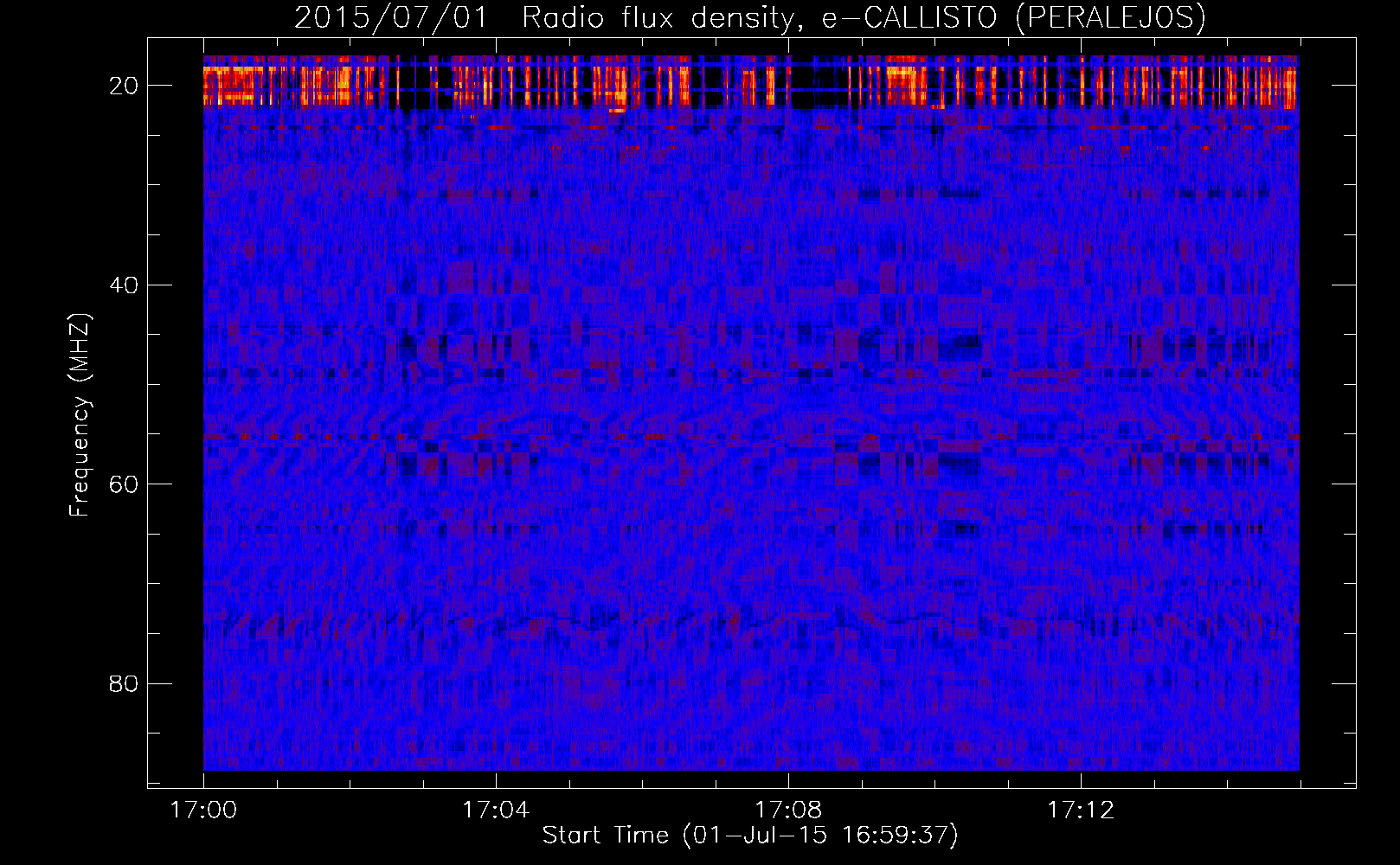This screenshot has width=1400, height=865.
Task: Click the 80 frequency tick label
Action: pos(124,684)
